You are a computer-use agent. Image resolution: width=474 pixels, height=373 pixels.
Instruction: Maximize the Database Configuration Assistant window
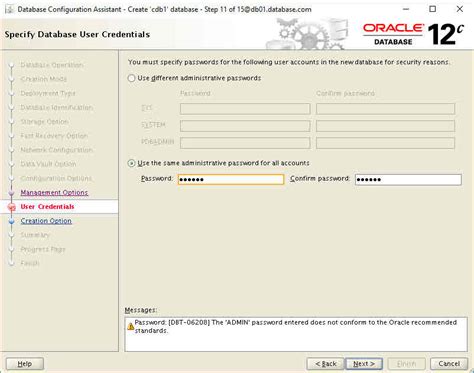[x=432, y=9]
